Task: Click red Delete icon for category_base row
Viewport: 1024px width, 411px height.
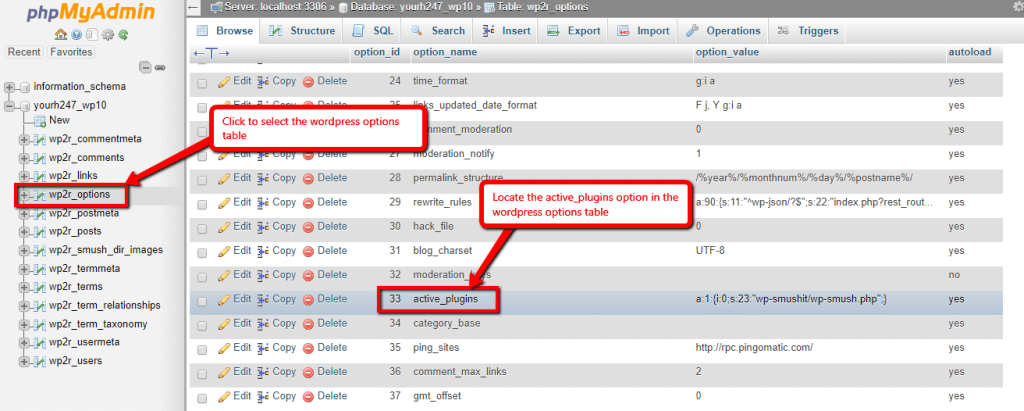Action: pyautogui.click(x=309, y=323)
